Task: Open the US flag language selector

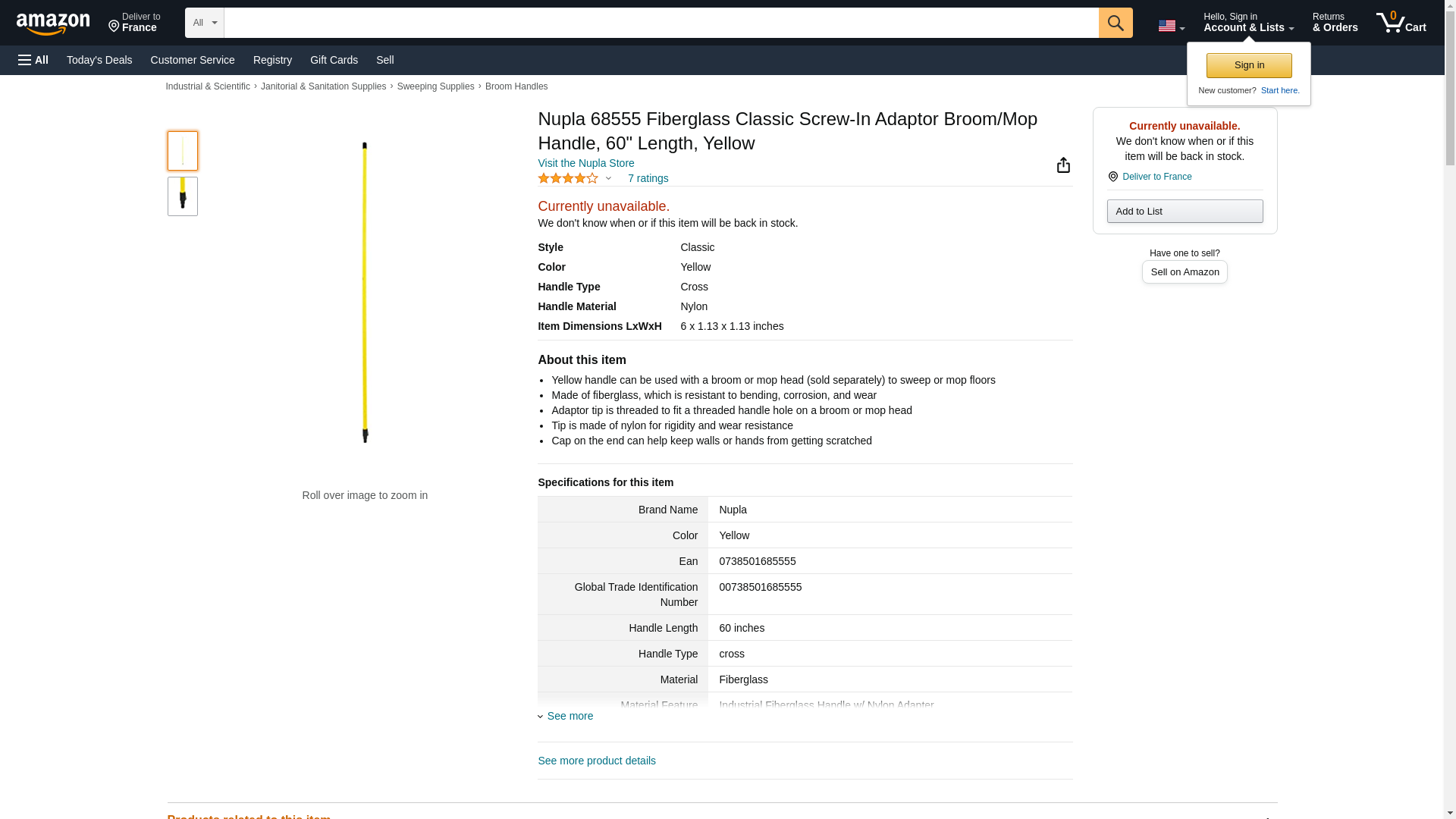Action: point(1171,26)
